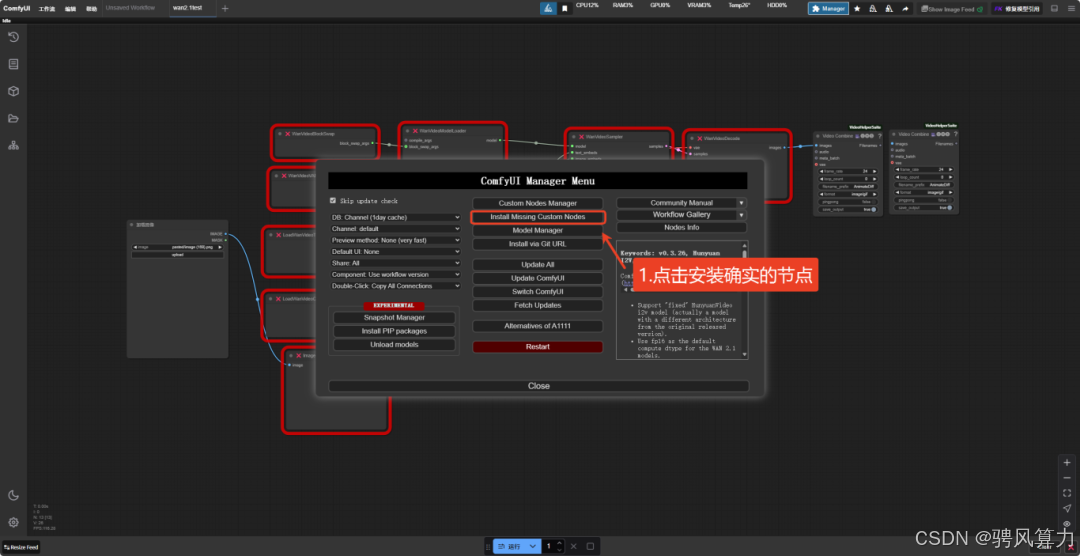The image size is (1080, 556).
Task: Cancel the current run with the X icon
Action: tap(573, 546)
